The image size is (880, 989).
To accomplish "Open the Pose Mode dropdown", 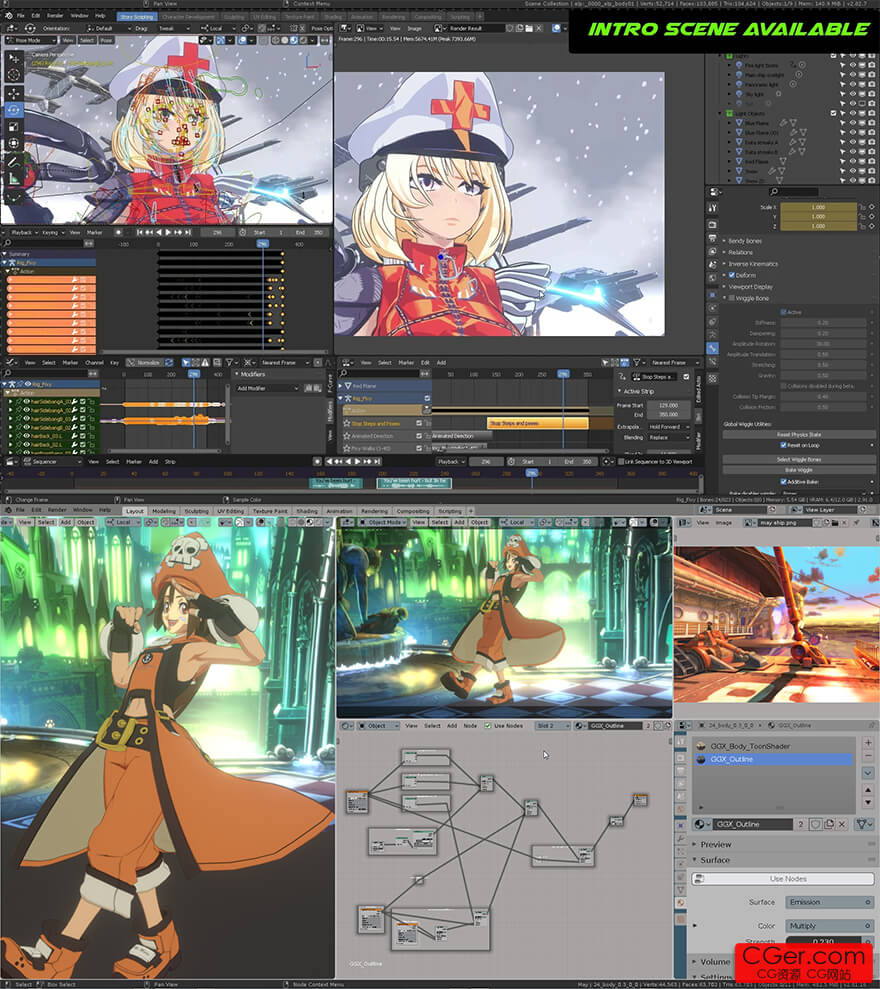I will pyautogui.click(x=31, y=40).
